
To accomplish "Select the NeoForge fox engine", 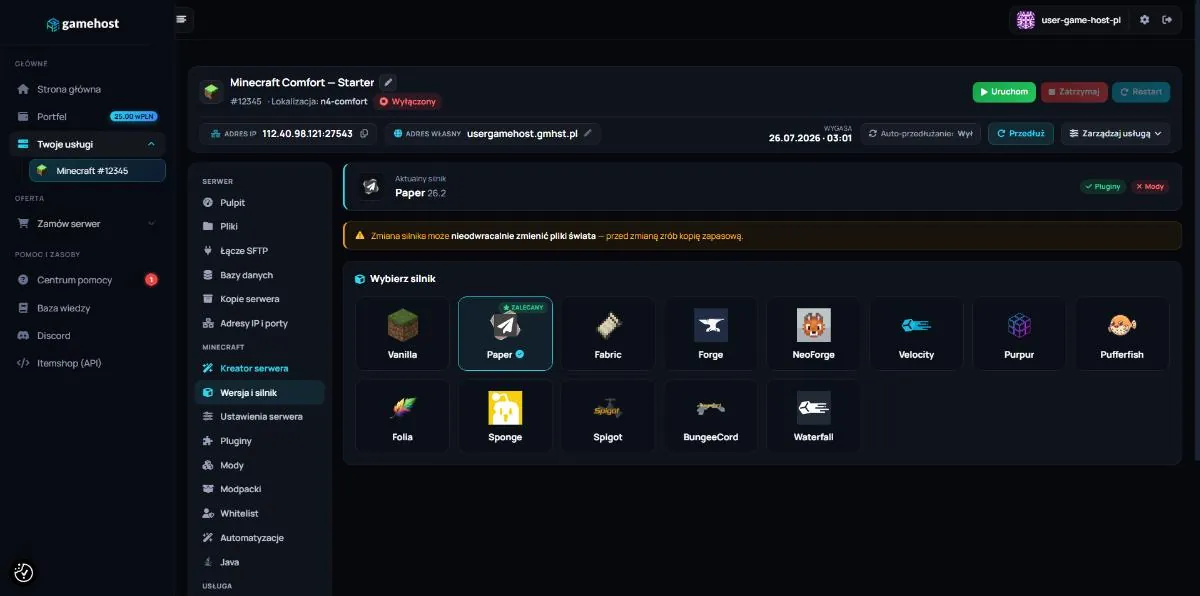I will [x=814, y=333].
